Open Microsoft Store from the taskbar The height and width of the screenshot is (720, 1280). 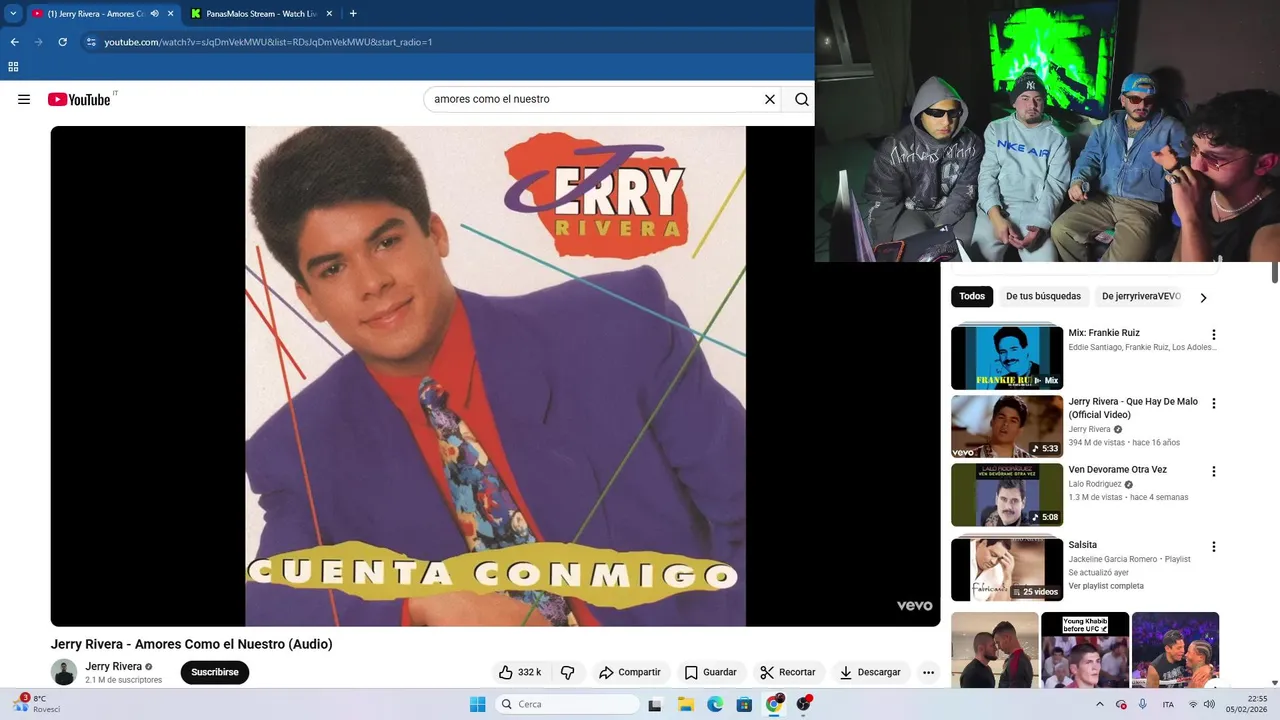pyautogui.click(x=744, y=704)
